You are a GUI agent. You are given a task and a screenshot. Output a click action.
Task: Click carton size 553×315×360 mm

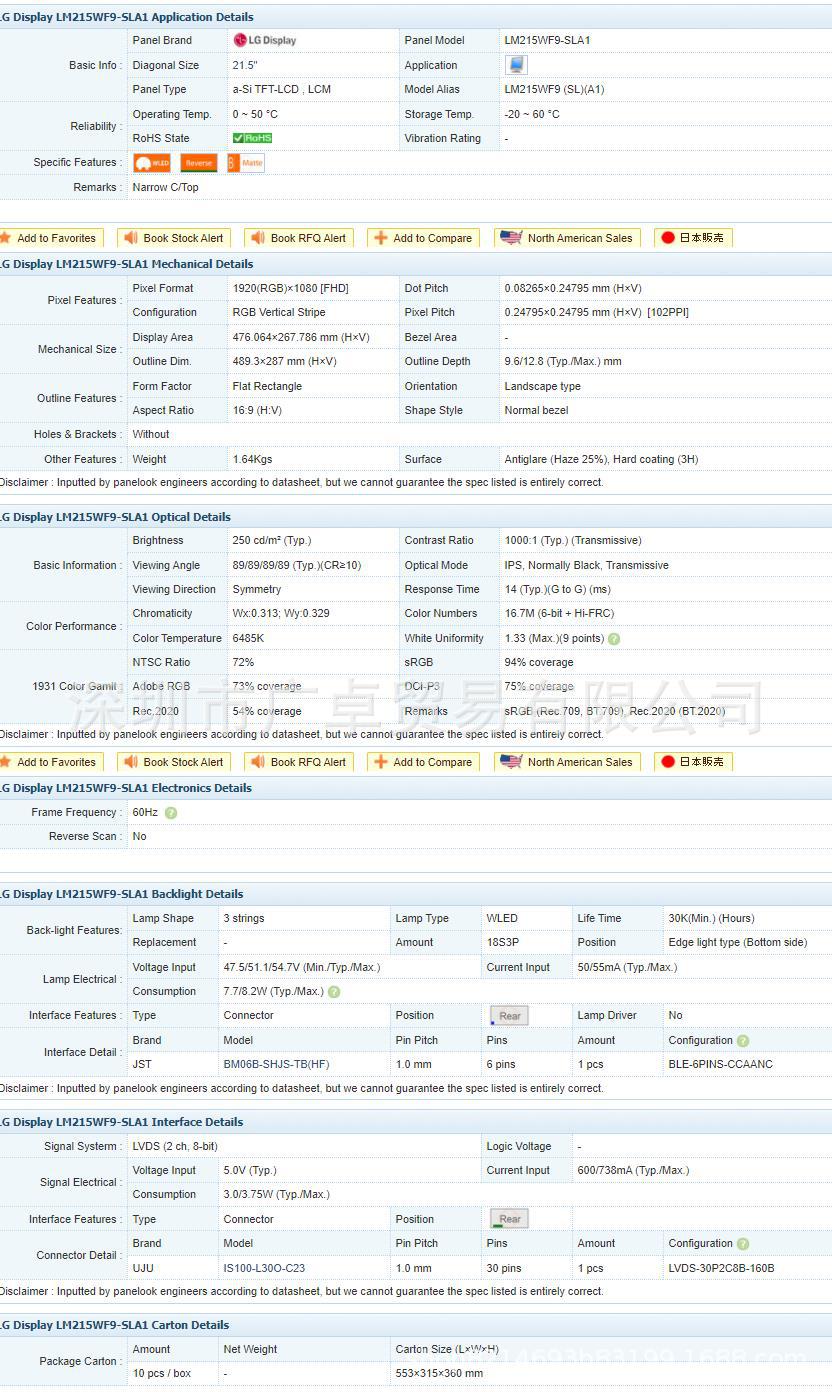point(439,1373)
